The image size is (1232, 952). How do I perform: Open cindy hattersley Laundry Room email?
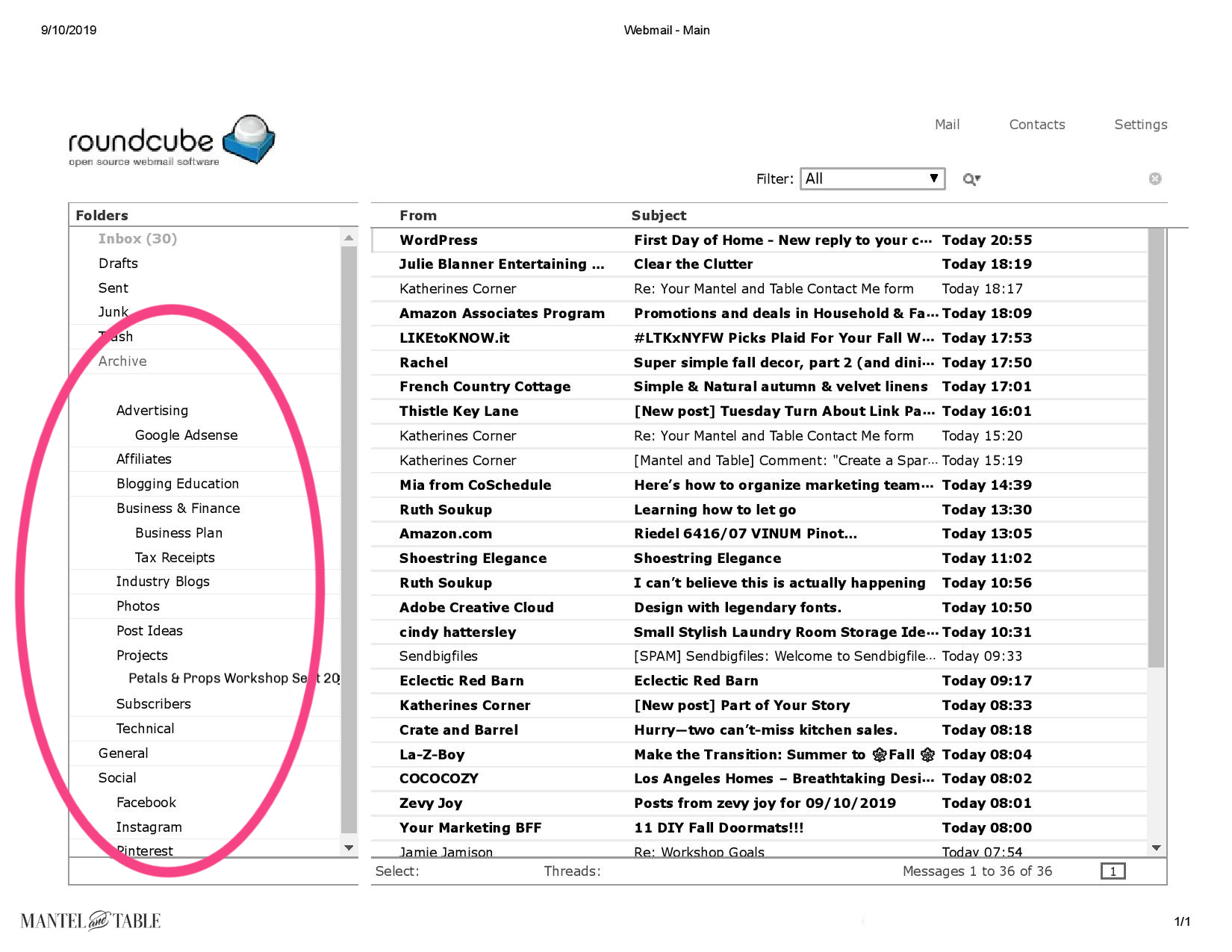point(759,632)
